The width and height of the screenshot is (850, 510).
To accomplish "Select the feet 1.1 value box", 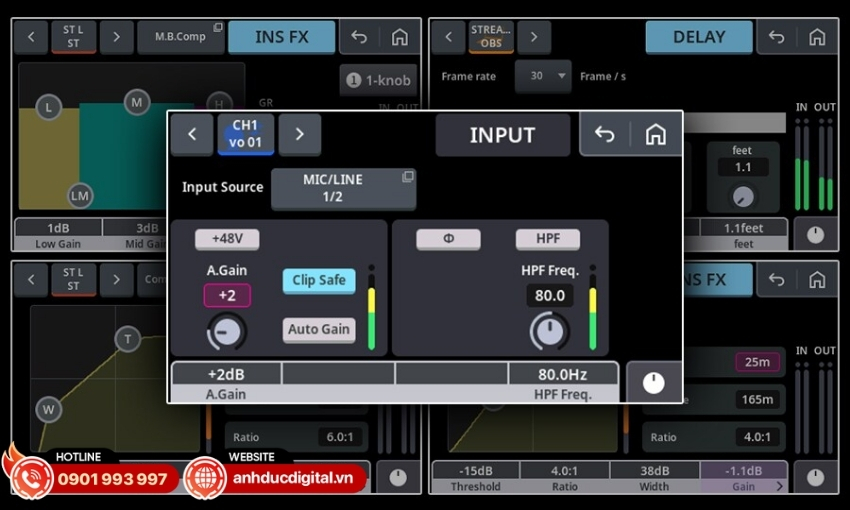I will (x=743, y=167).
